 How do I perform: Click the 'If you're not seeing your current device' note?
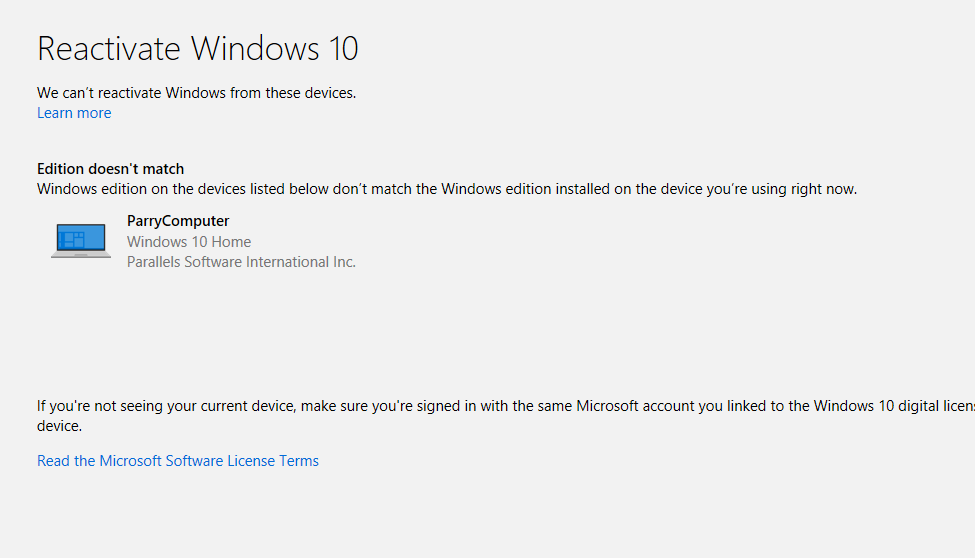click(506, 416)
